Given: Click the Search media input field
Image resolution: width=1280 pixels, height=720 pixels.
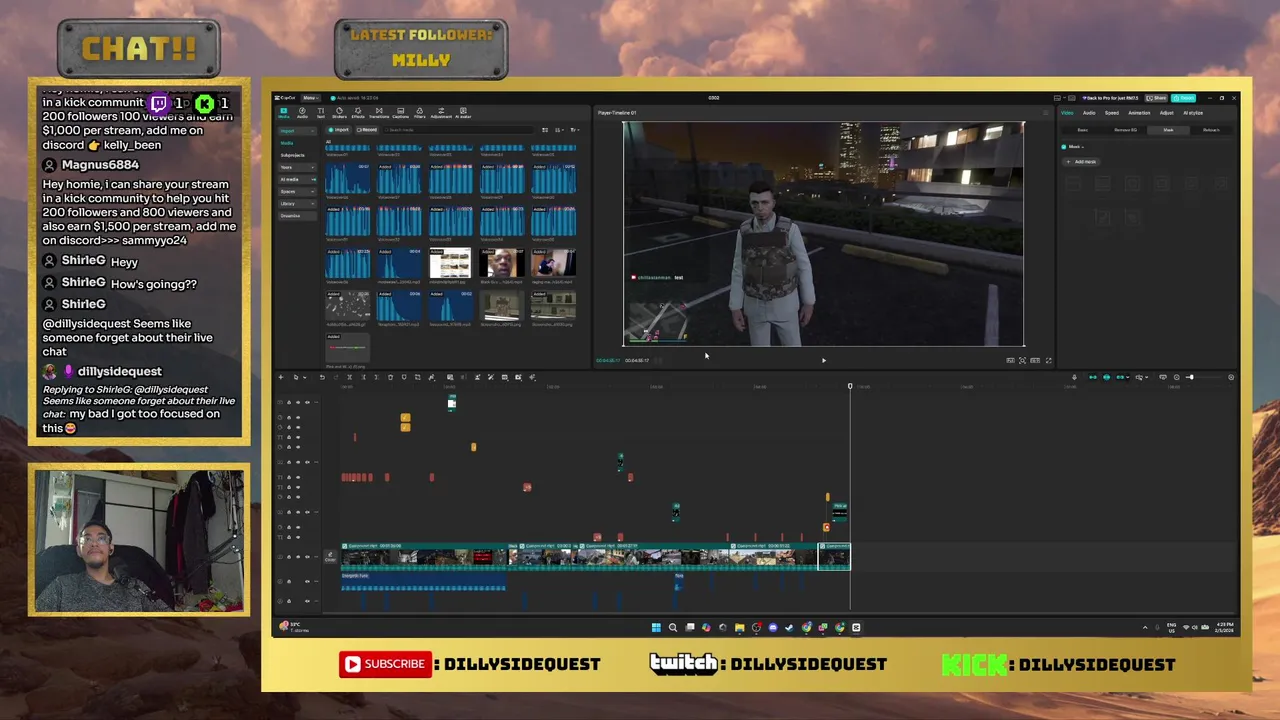Looking at the screenshot, I should [458, 130].
